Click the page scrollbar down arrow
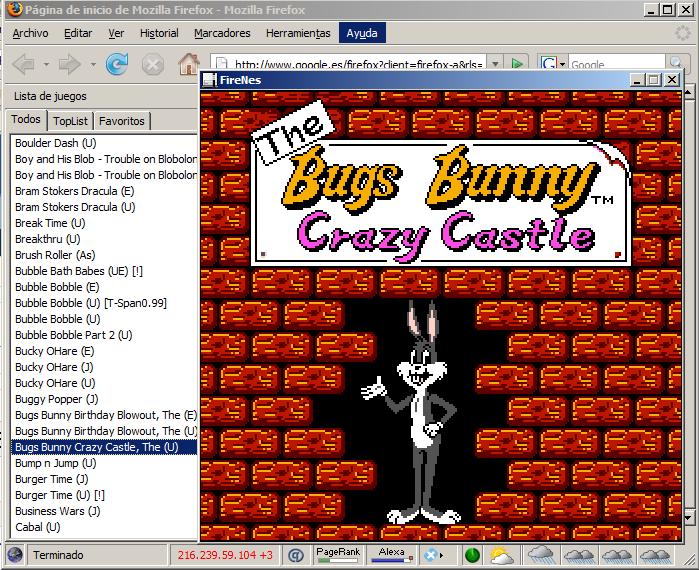 [x=689, y=518]
